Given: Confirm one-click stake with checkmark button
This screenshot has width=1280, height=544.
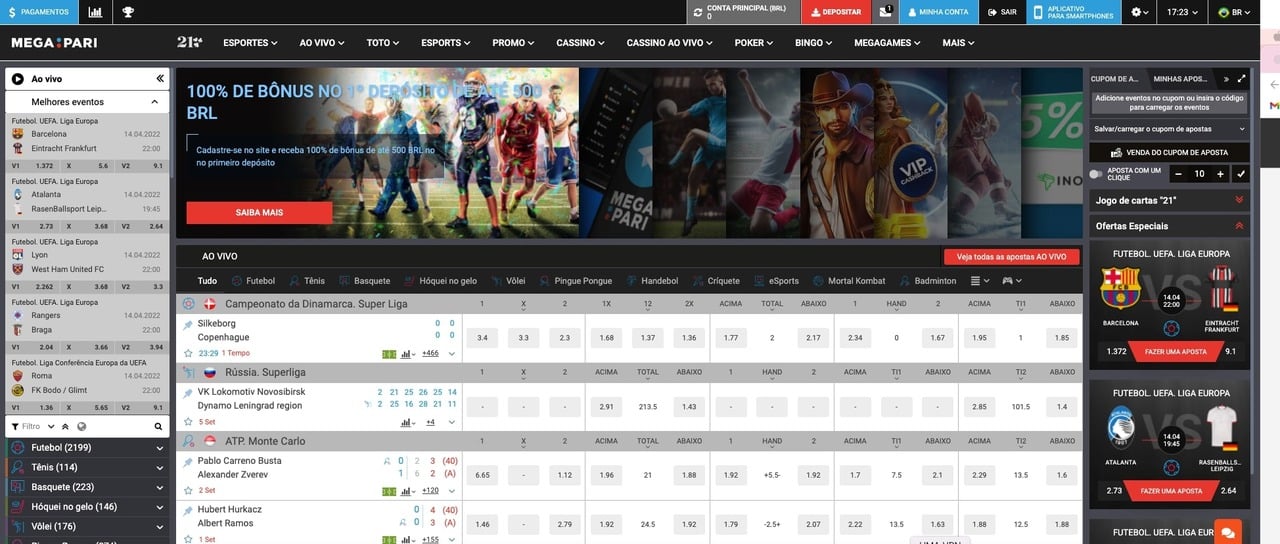Looking at the screenshot, I should tap(1241, 174).
